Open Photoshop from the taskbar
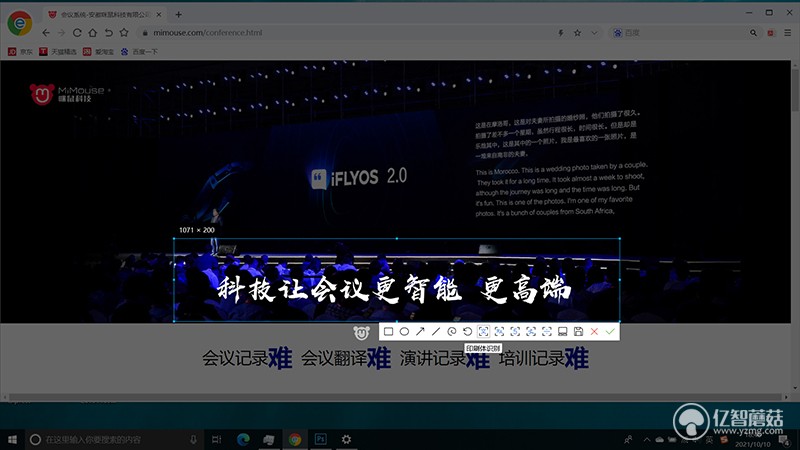 tap(320, 439)
